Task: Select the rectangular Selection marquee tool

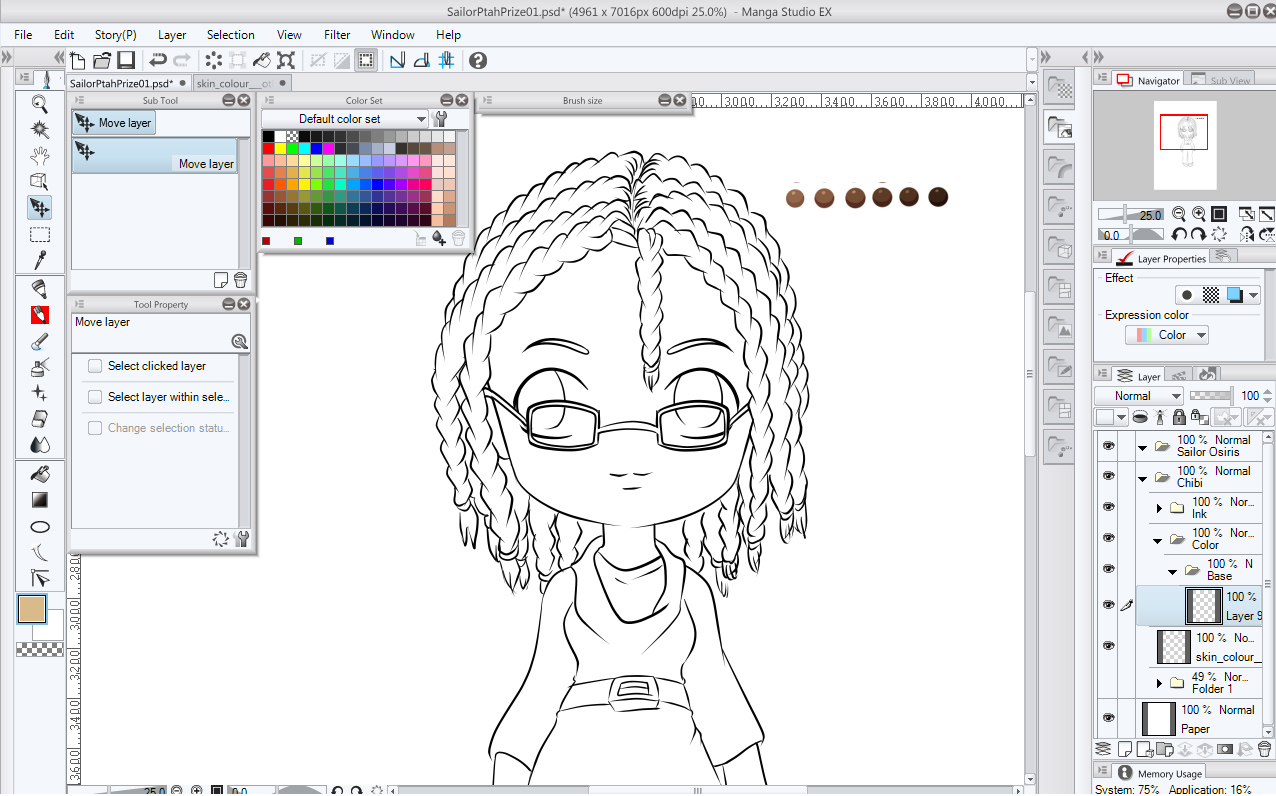Action: coord(40,234)
